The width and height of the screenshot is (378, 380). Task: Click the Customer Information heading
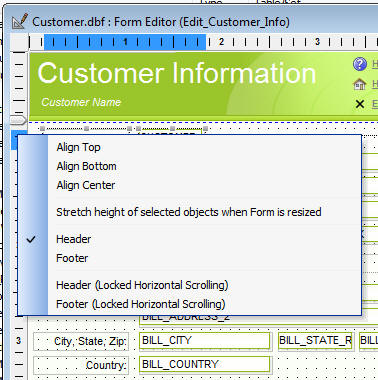(x=177, y=73)
